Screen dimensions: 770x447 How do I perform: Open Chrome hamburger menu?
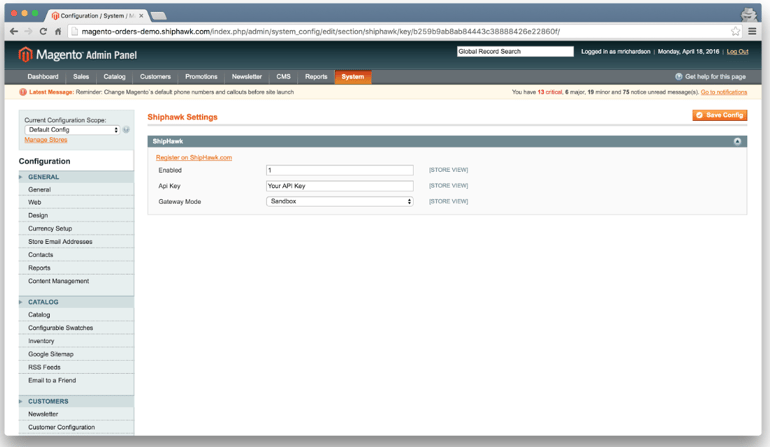tap(752, 31)
